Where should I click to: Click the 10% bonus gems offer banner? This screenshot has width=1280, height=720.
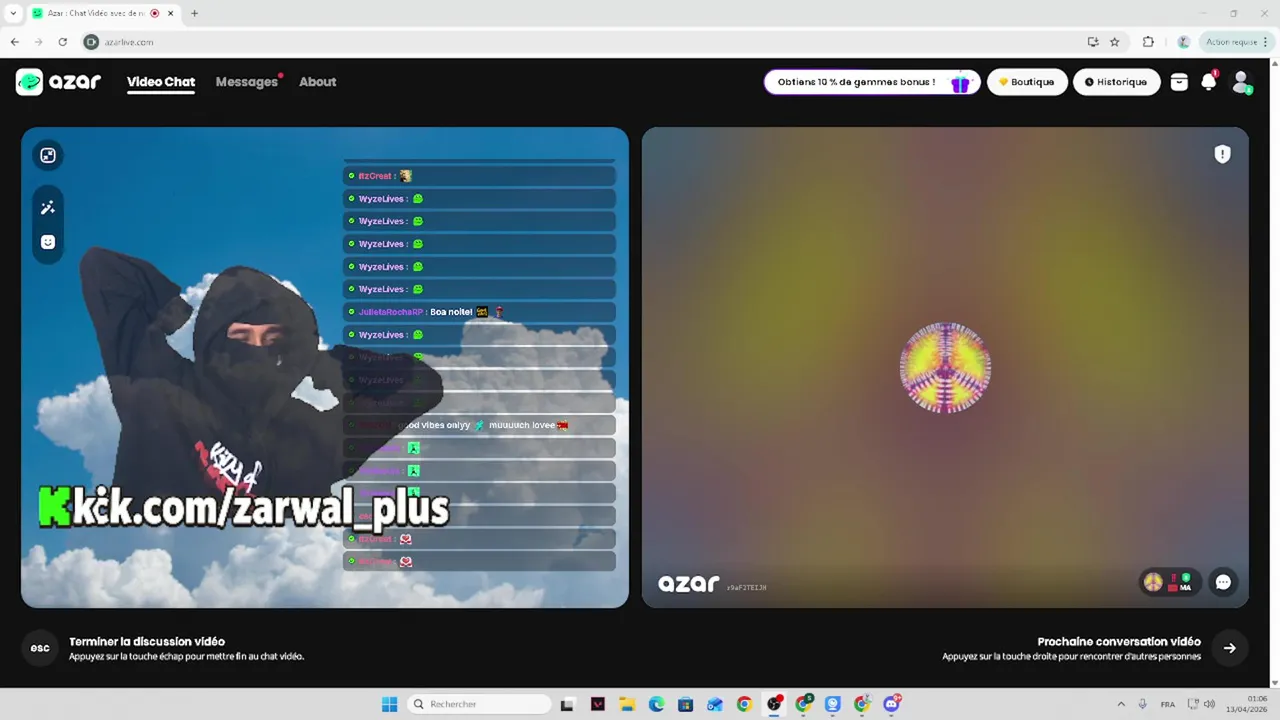point(872,82)
